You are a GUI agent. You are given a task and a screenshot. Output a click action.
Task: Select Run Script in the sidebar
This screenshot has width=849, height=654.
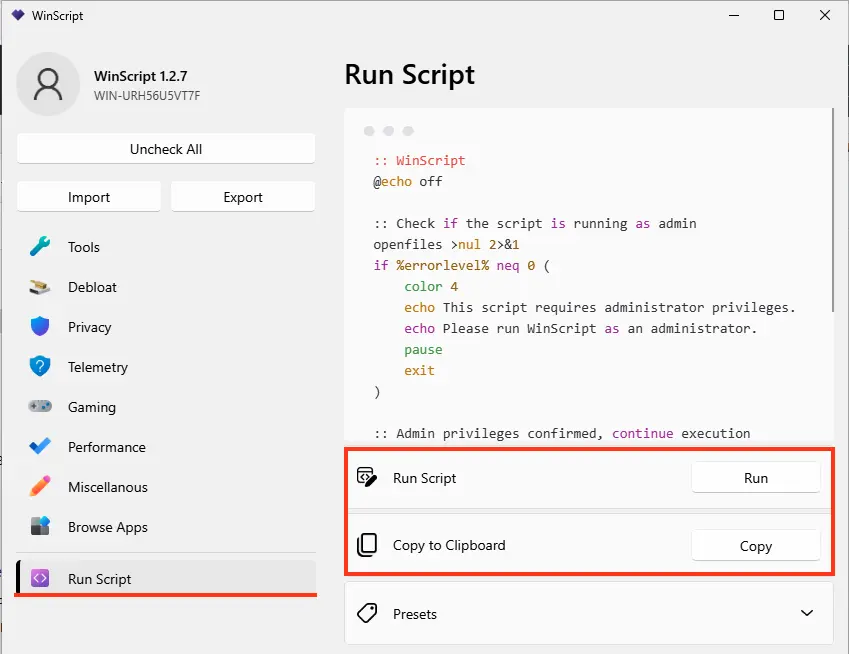click(166, 578)
